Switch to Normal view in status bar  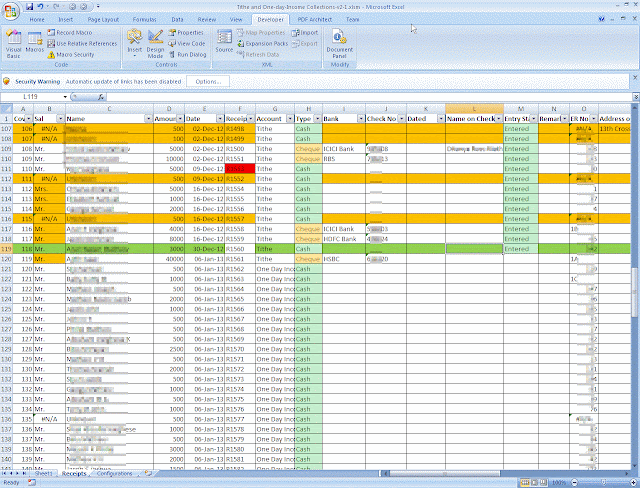[x=524, y=482]
